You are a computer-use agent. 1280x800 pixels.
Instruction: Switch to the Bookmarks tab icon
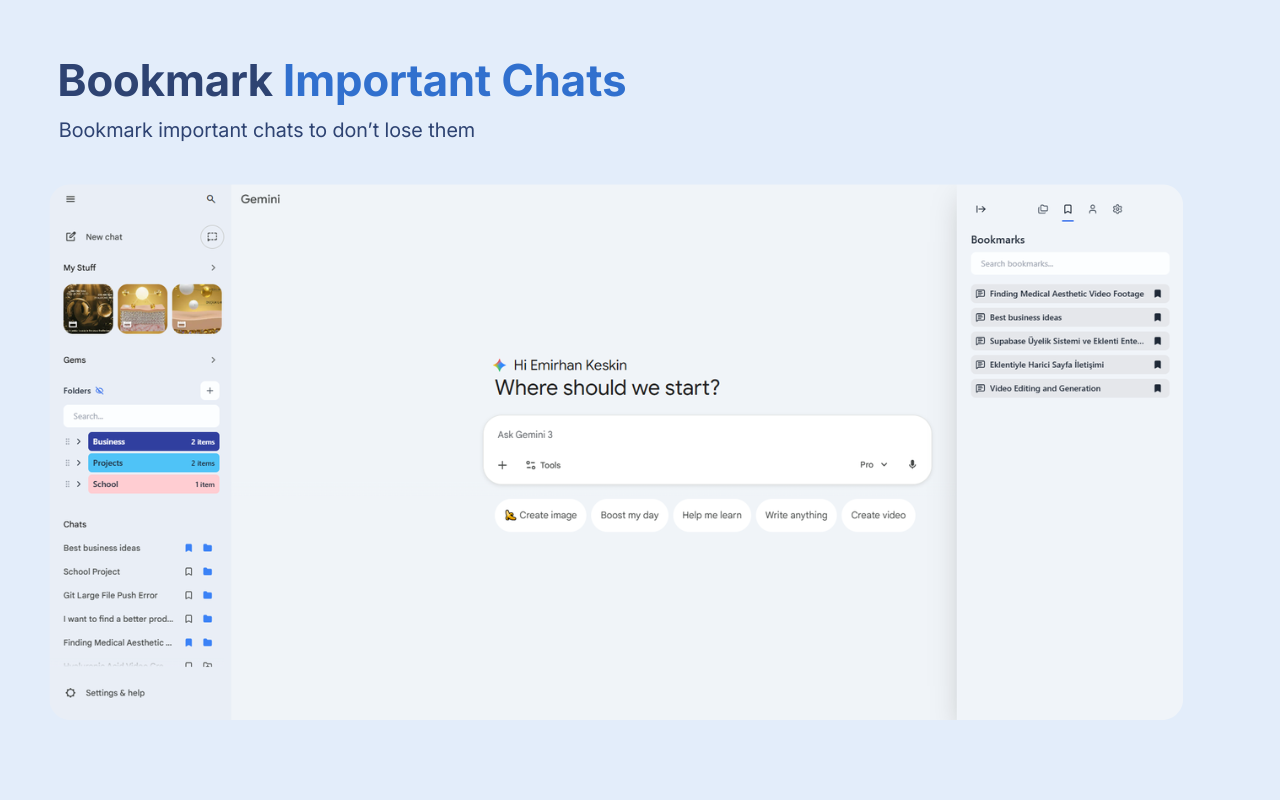click(x=1068, y=209)
